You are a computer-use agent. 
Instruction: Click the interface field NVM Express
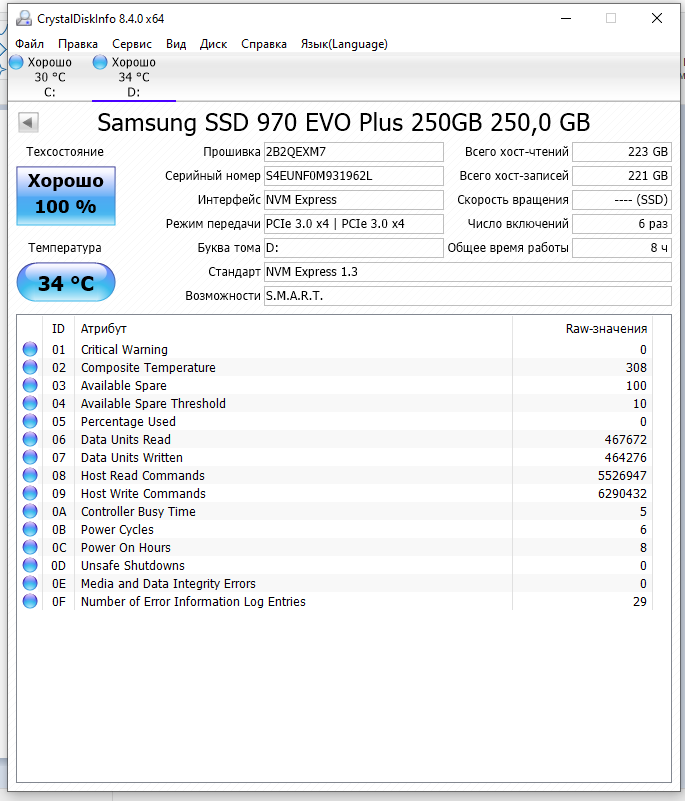click(x=353, y=200)
